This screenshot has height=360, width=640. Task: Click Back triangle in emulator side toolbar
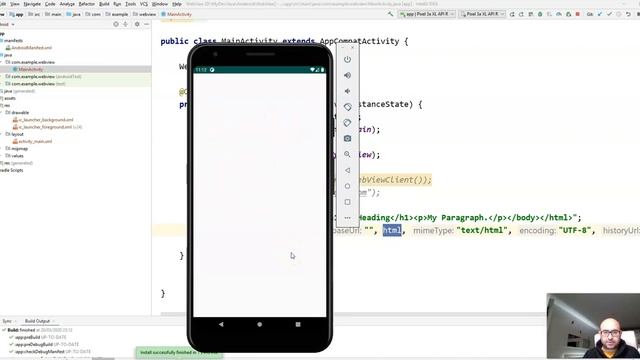point(347,170)
